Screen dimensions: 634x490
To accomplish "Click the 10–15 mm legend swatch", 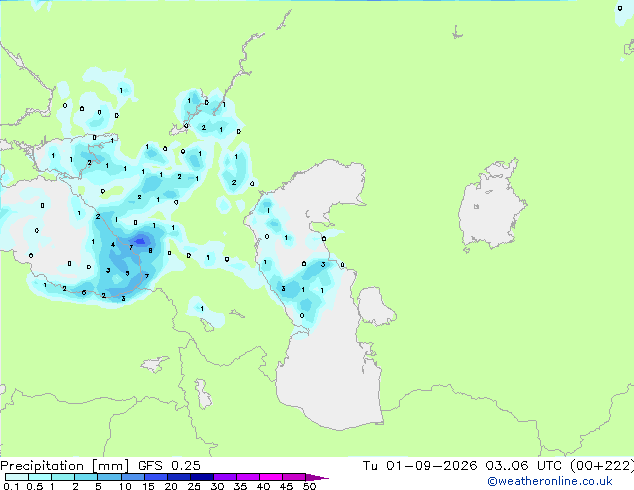I will tap(132, 477).
